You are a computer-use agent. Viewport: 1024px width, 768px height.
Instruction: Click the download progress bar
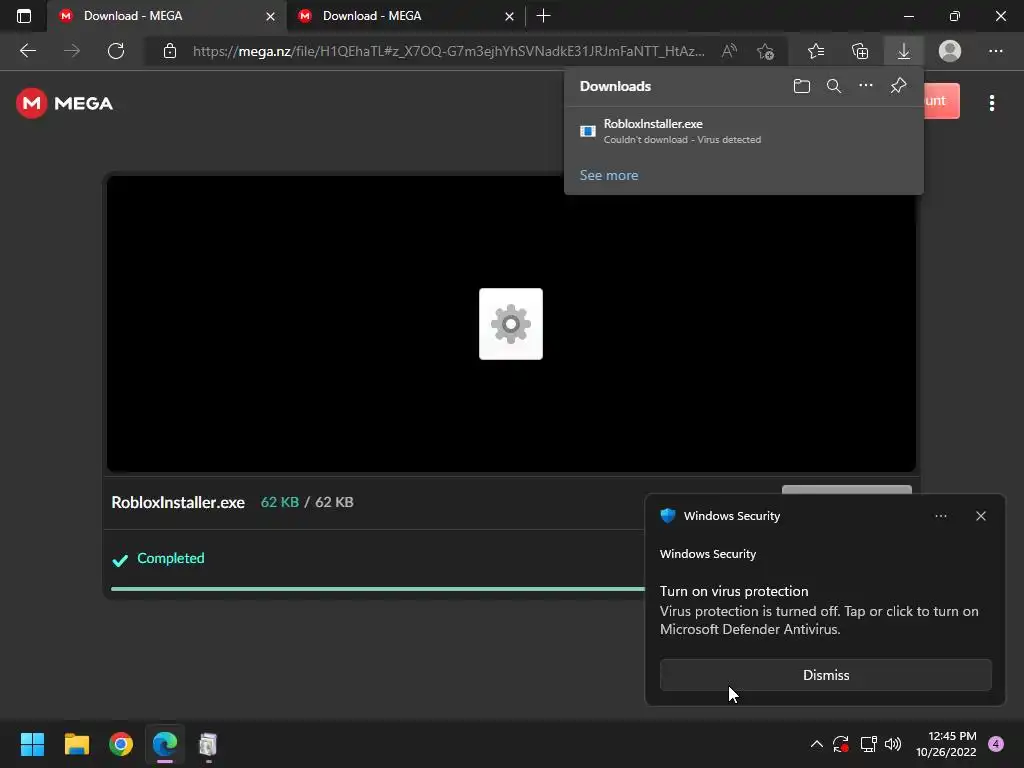[x=377, y=589]
